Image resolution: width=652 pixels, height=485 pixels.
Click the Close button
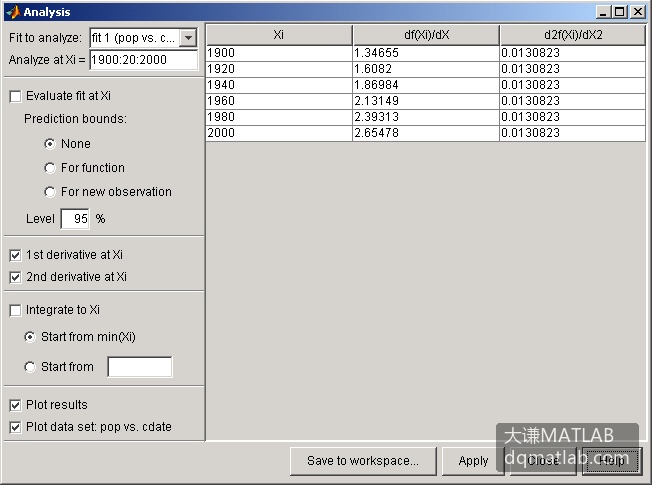(x=543, y=461)
